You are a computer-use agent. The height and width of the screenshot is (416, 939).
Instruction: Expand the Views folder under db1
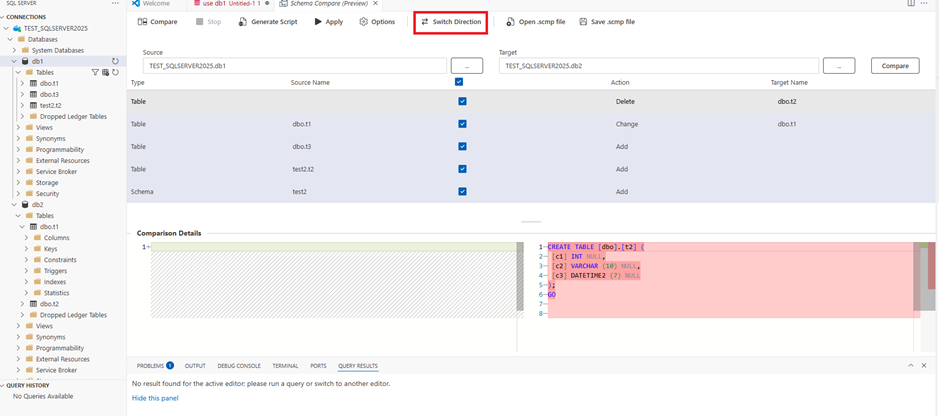pyautogui.click(x=19, y=127)
